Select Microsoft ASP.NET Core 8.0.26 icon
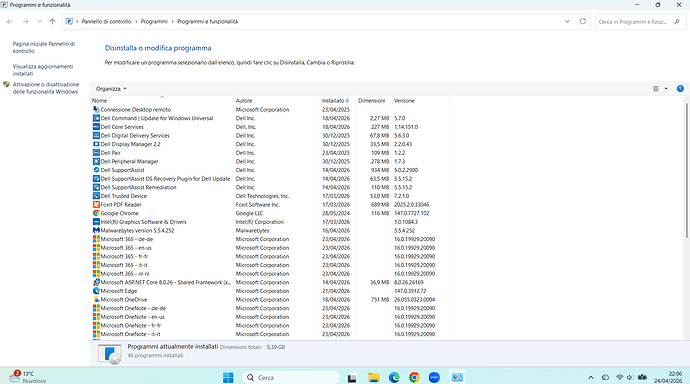 pos(96,282)
